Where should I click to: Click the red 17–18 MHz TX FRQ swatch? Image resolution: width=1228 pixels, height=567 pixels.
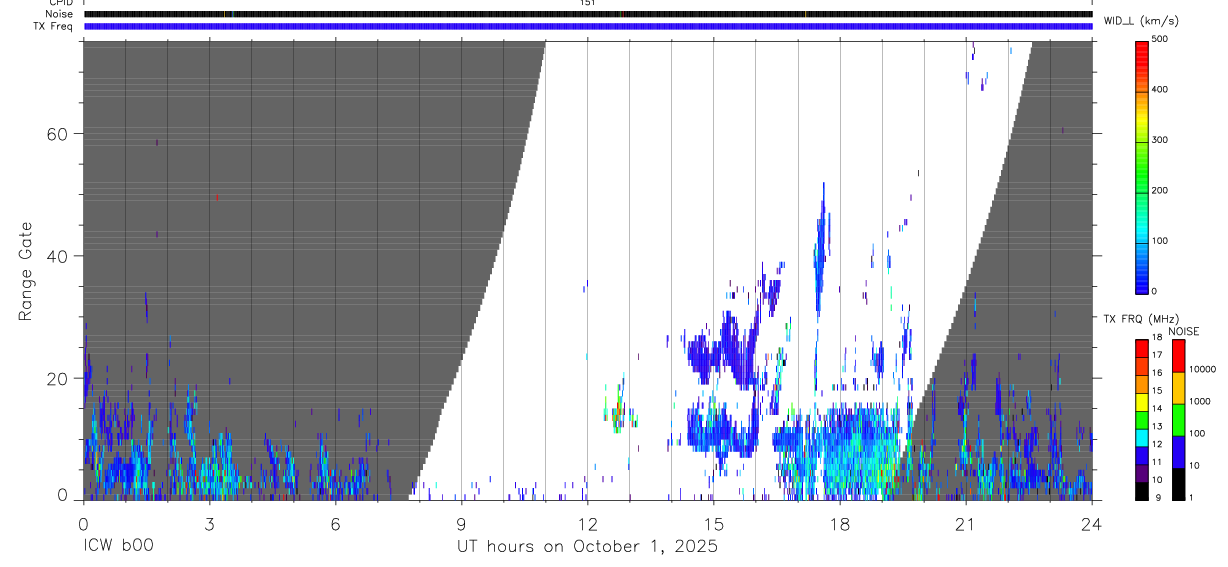coord(1142,348)
